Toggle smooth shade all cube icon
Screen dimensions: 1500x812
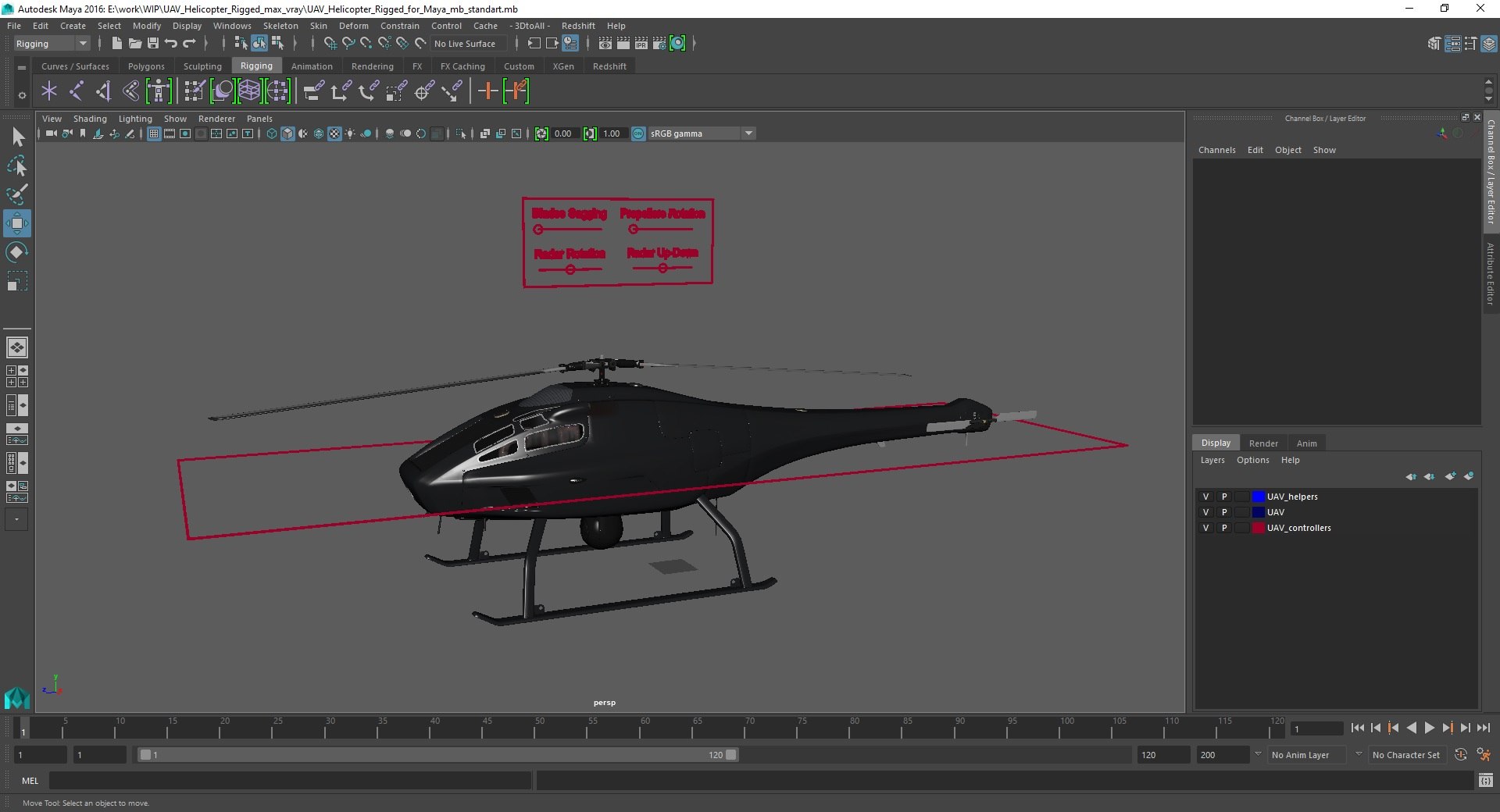[x=287, y=134]
